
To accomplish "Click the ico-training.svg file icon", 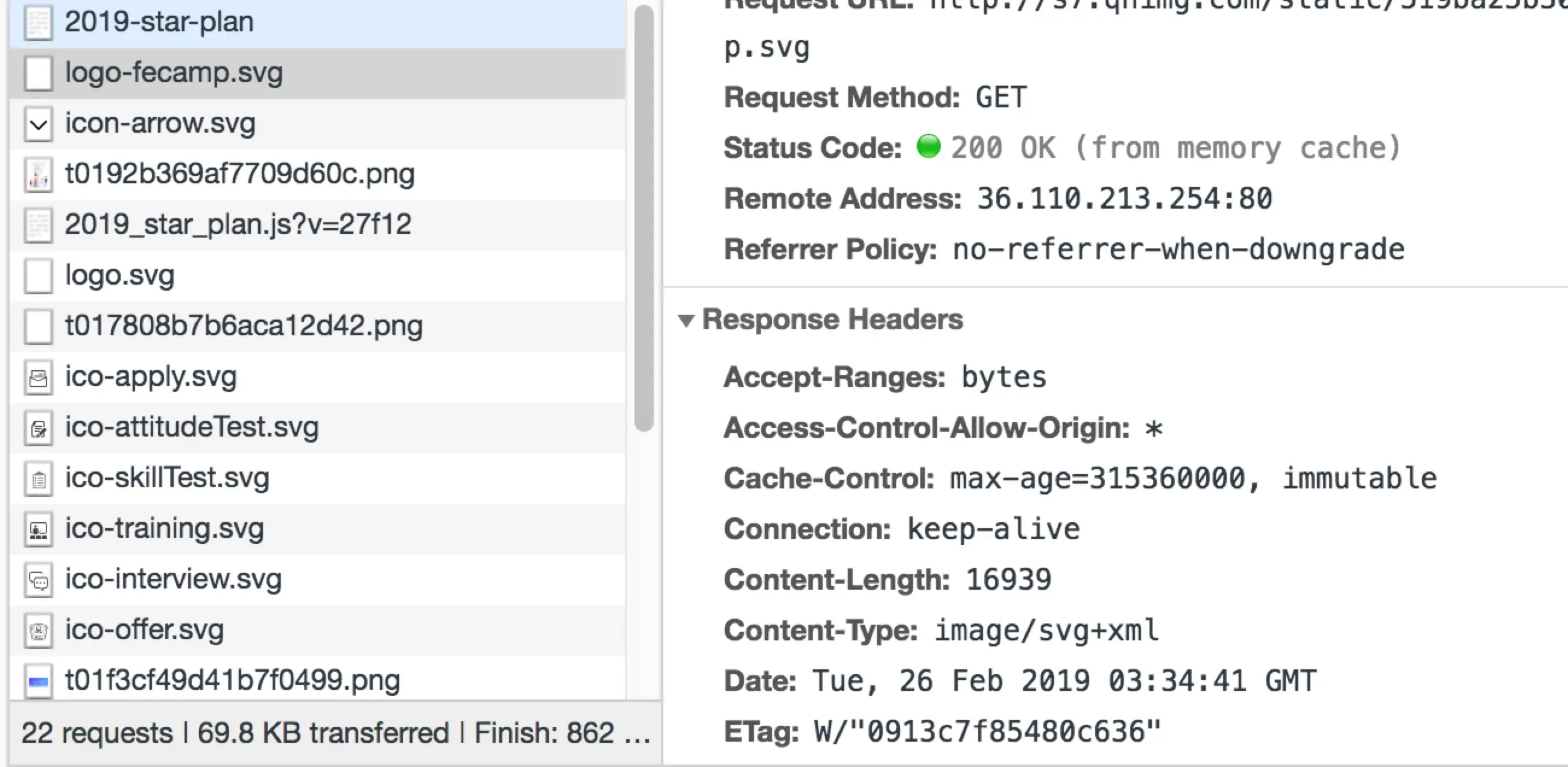I will (x=38, y=529).
